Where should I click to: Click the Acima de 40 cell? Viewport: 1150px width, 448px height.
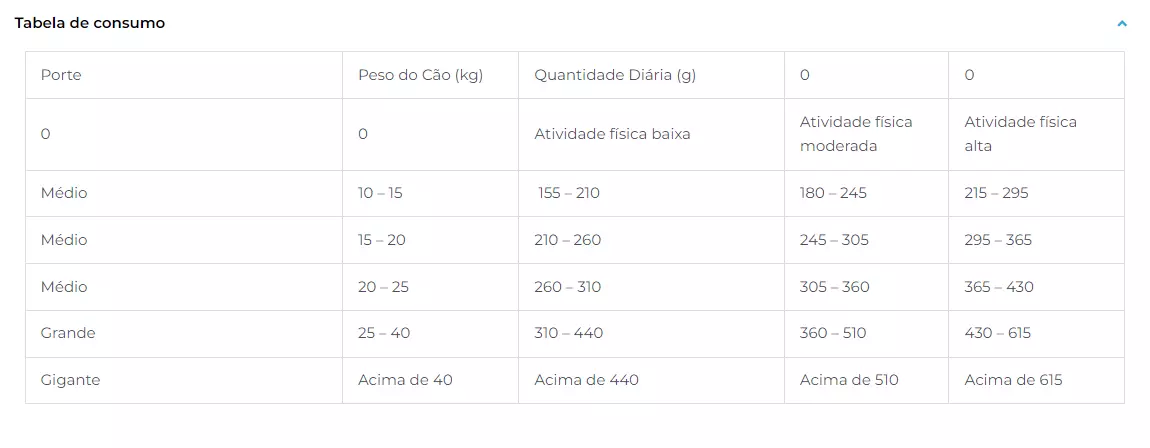(x=431, y=380)
